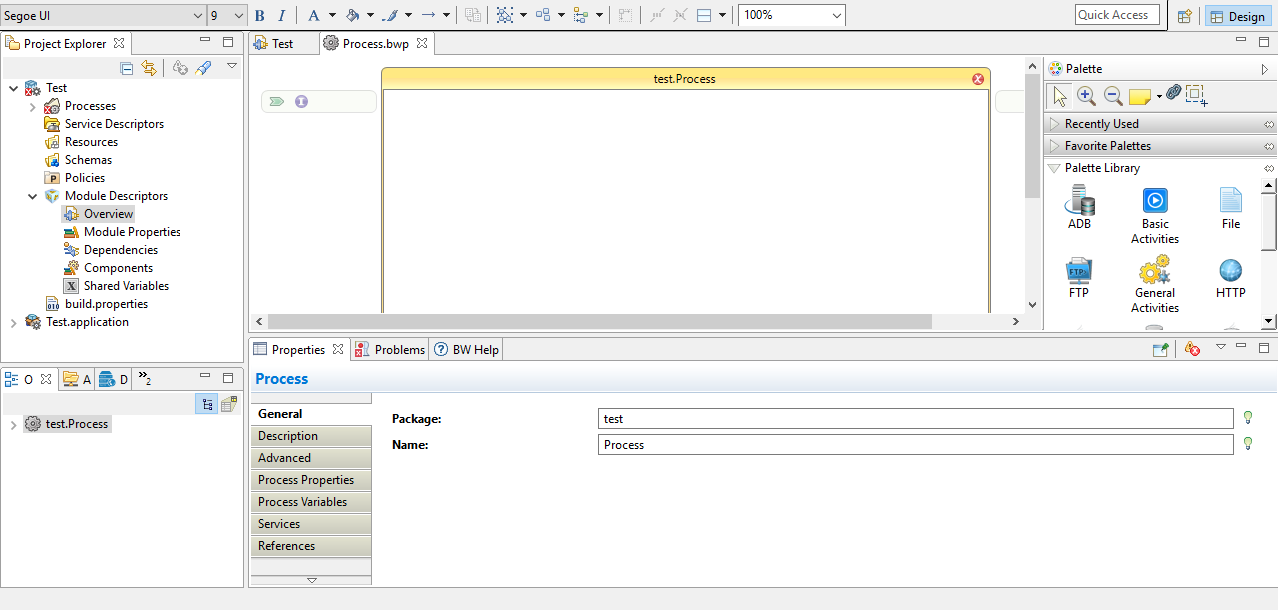Select the Process Variables tab
Image resolution: width=1278 pixels, height=610 pixels.
tap(311, 502)
